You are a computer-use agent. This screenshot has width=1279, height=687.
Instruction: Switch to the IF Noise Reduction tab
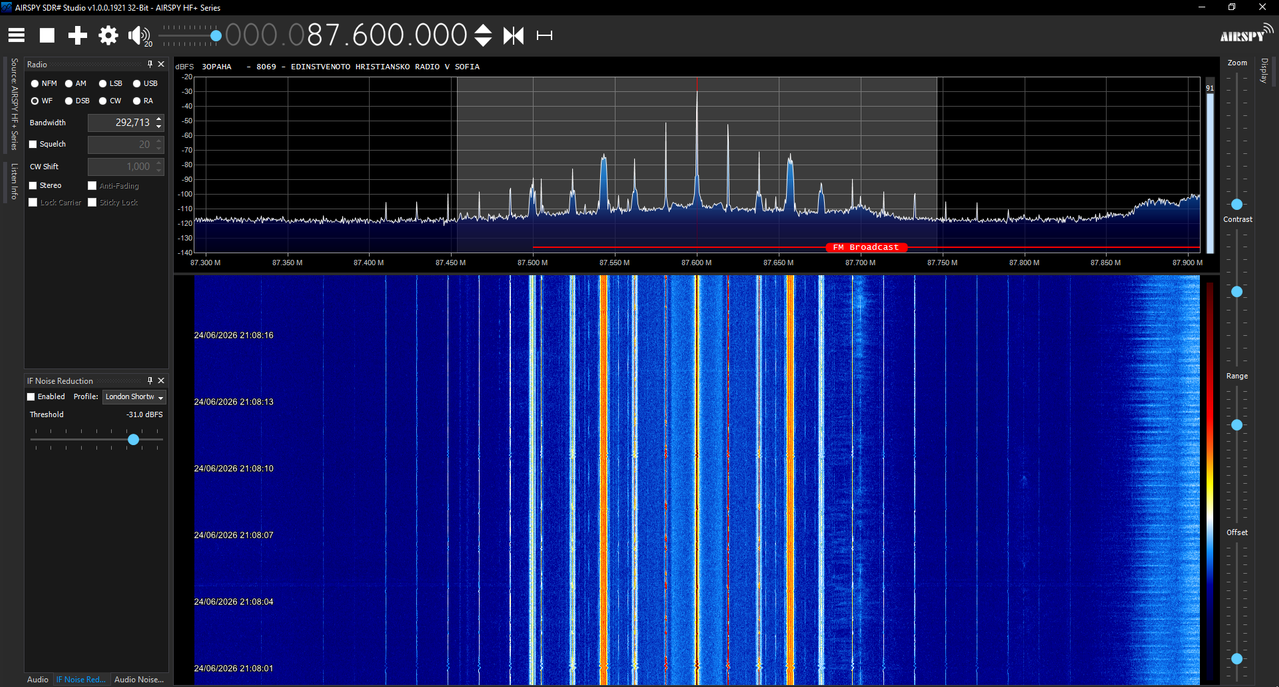80,680
